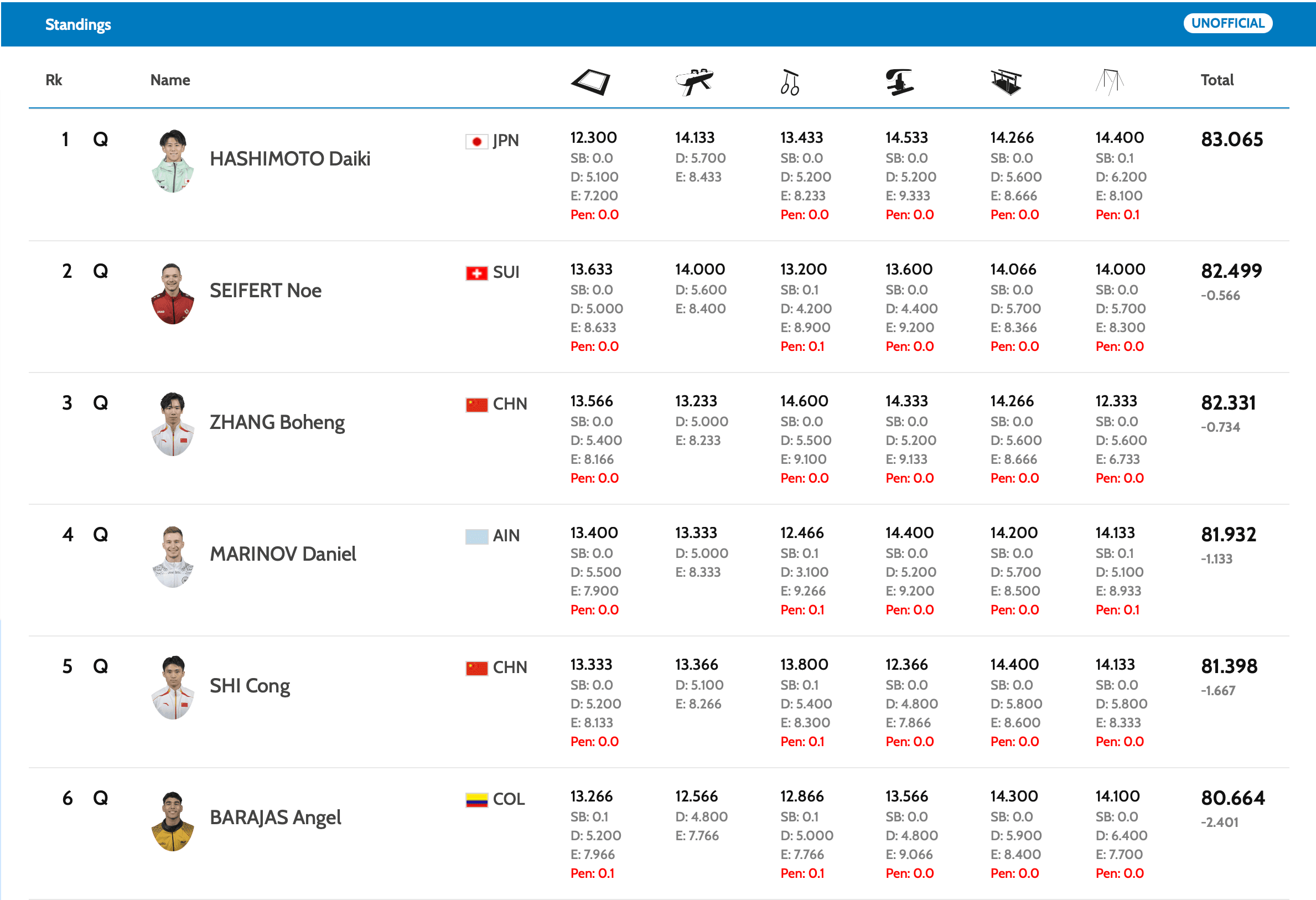Click the floor exercise apparatus icon

click(590, 82)
